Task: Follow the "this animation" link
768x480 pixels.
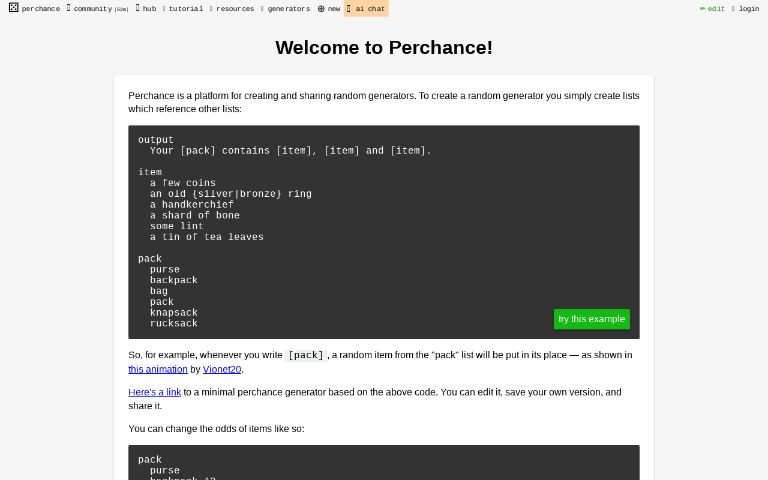Action: (x=158, y=369)
